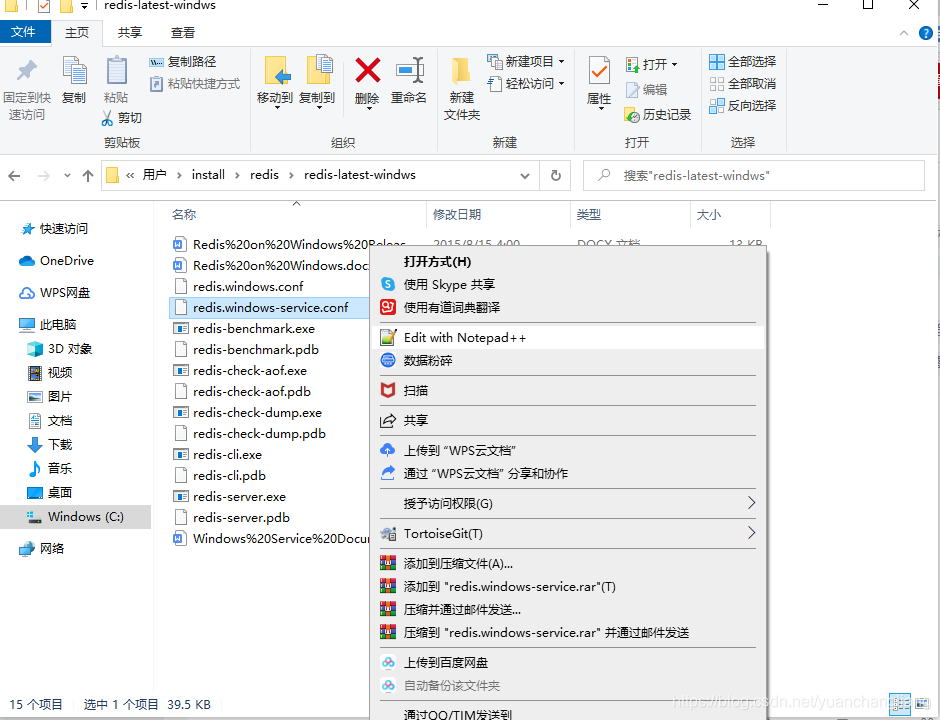Select Windows (C:) drive in sidebar
The width and height of the screenshot is (940, 720).
point(76,516)
